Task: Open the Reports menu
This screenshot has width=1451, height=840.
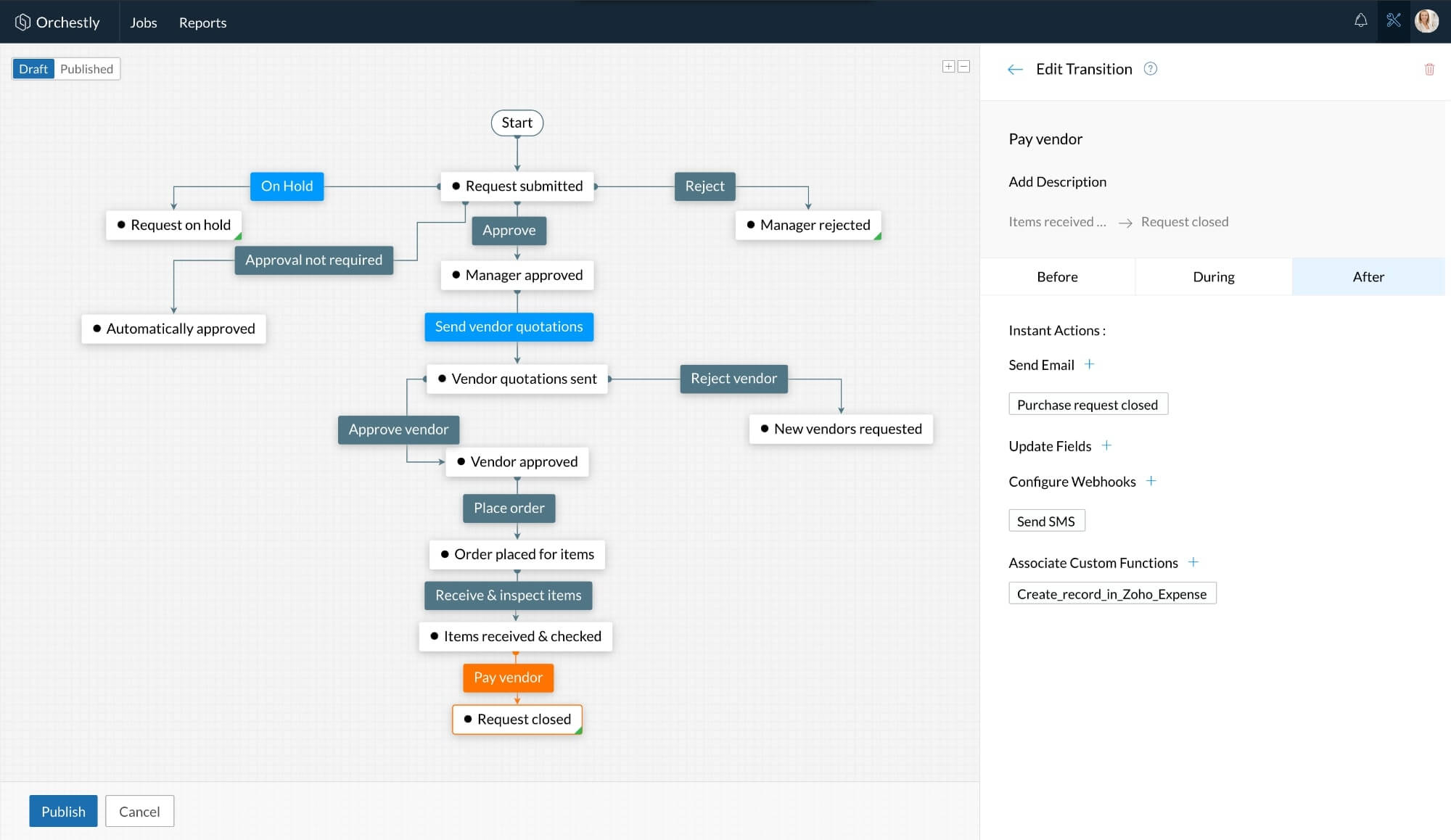Action: tap(202, 22)
